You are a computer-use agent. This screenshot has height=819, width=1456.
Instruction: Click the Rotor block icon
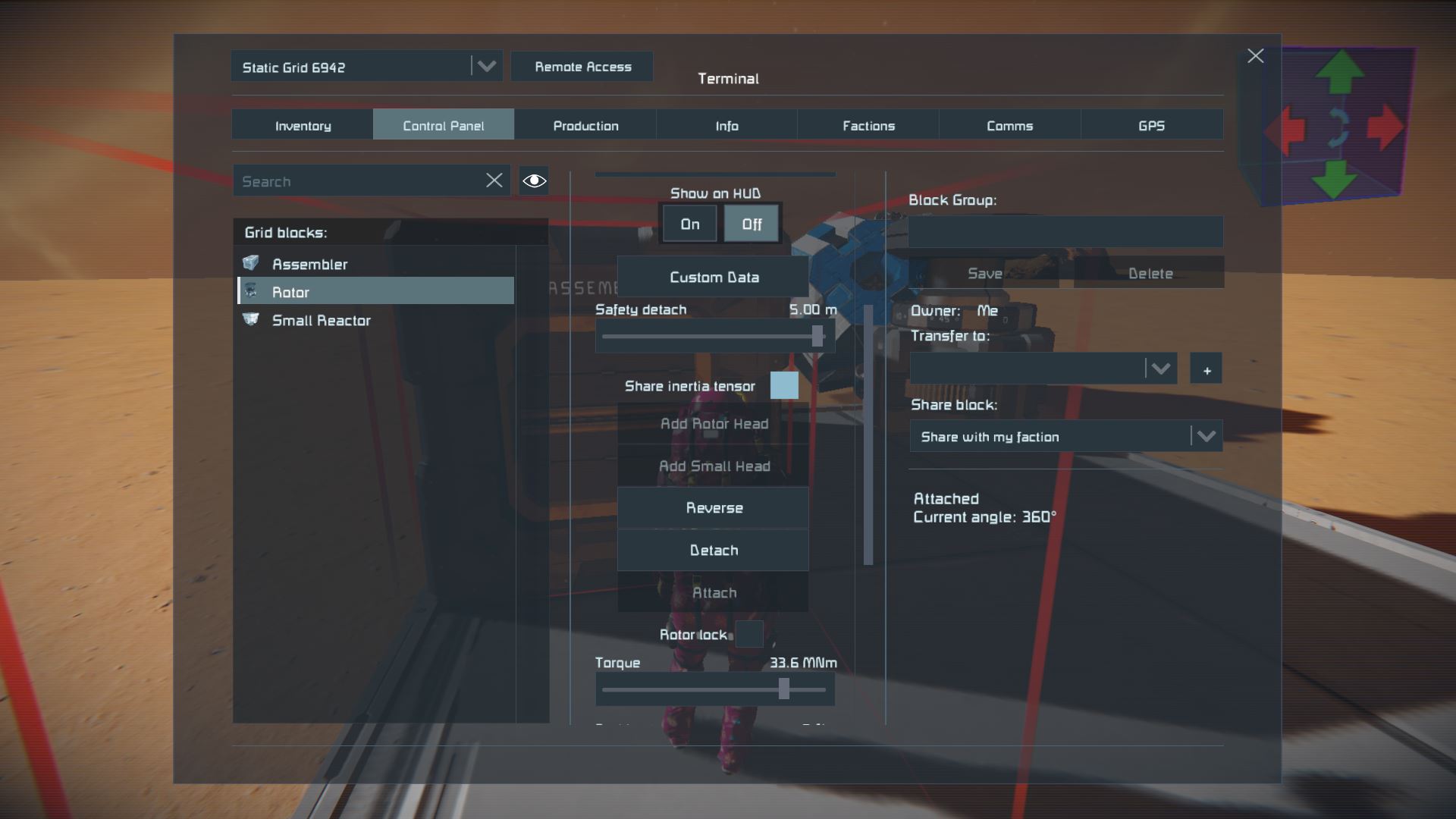[251, 291]
